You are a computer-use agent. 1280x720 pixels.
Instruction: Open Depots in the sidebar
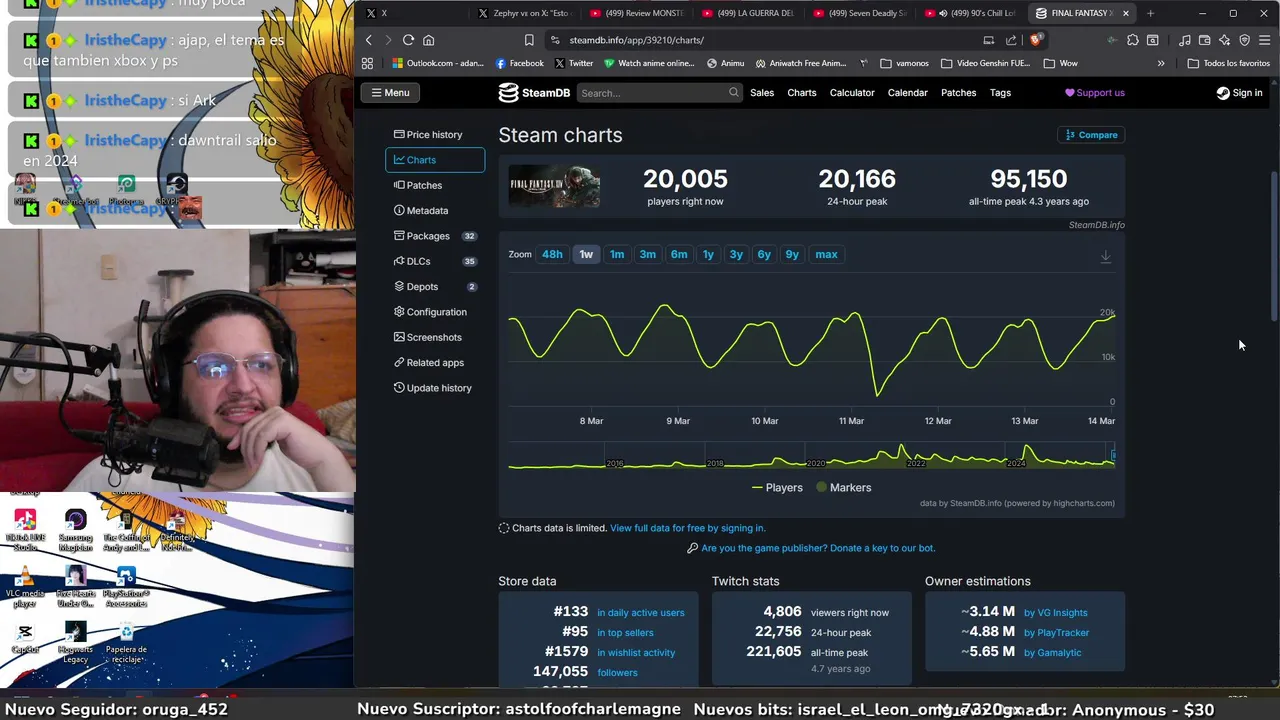[435, 286]
